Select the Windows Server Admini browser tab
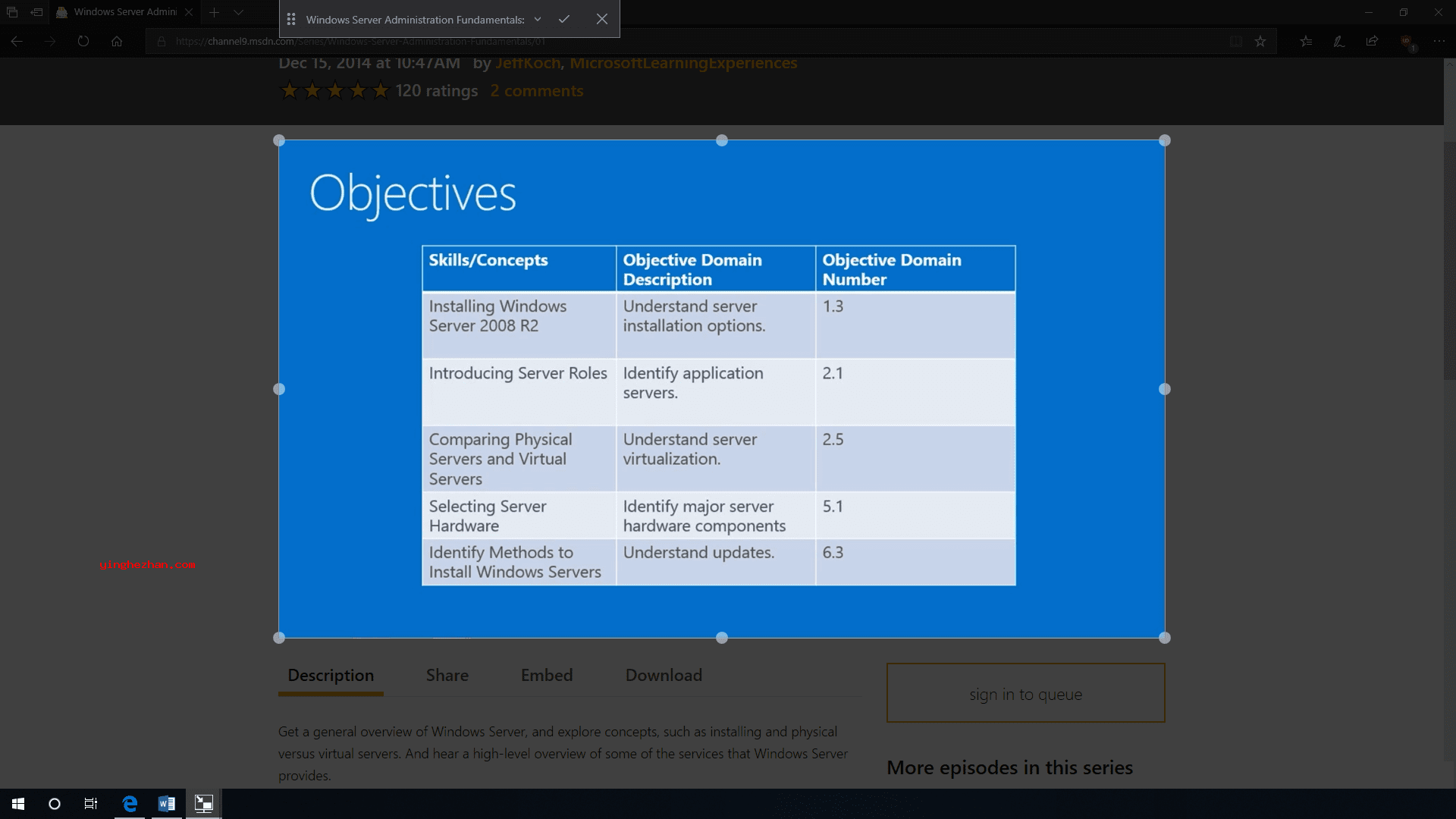Viewport: 1456px width, 819px height. pyautogui.click(x=125, y=12)
